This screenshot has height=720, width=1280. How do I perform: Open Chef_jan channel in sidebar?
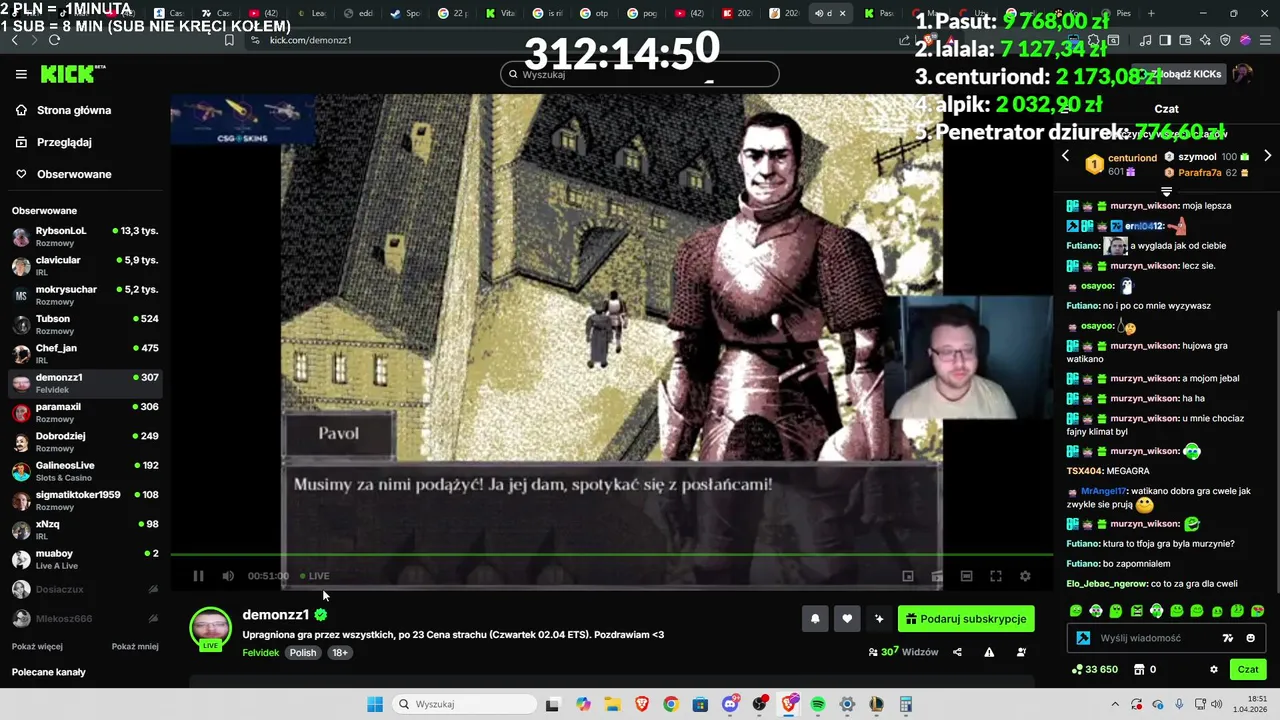click(85, 354)
